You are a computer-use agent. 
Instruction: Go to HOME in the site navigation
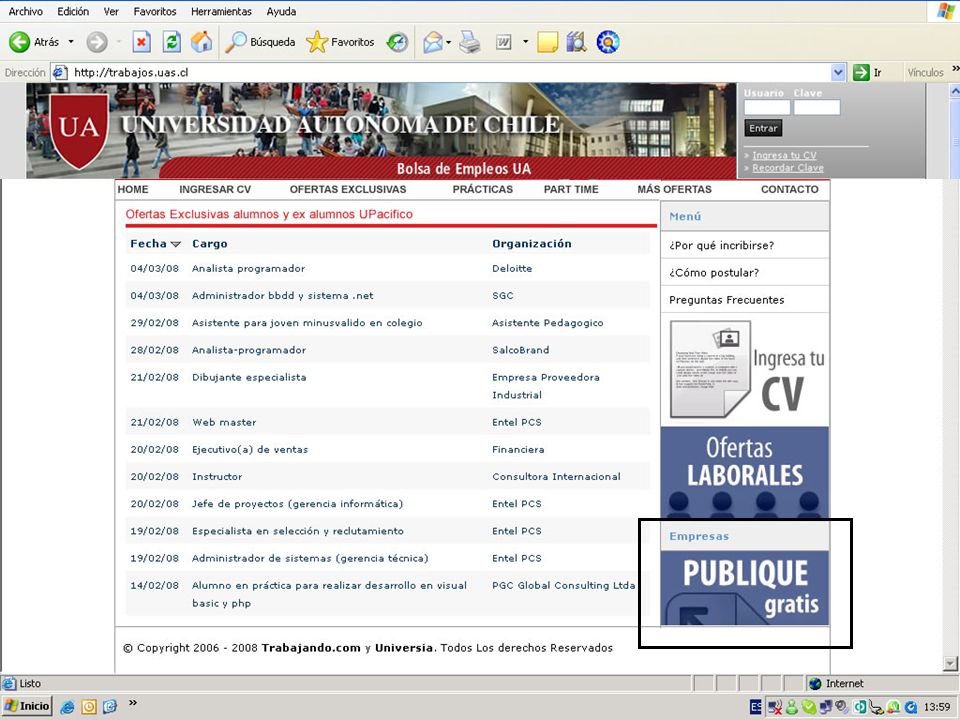(133, 189)
